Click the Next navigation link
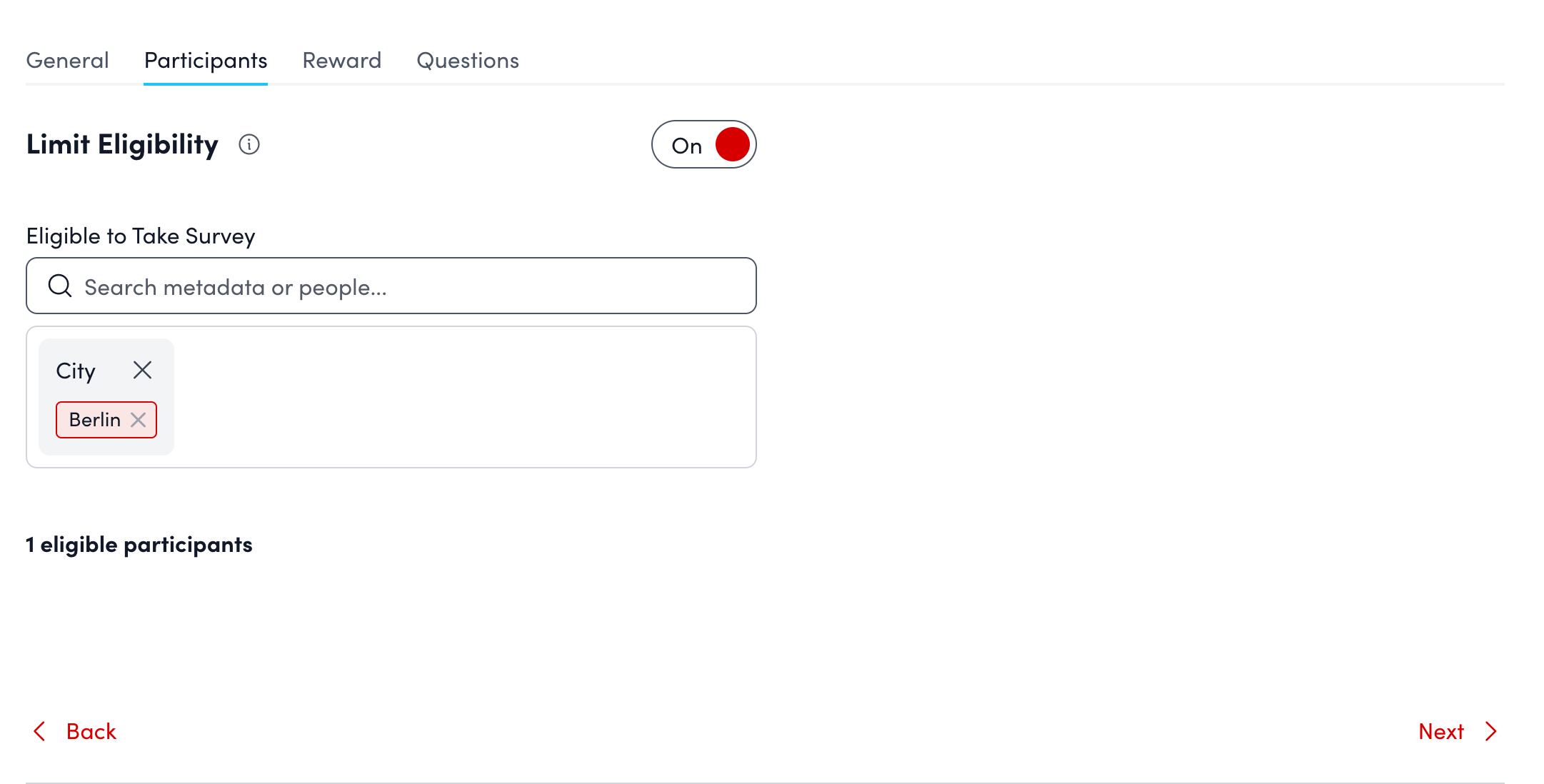Viewport: 1544px width, 784px height. [x=1440, y=731]
